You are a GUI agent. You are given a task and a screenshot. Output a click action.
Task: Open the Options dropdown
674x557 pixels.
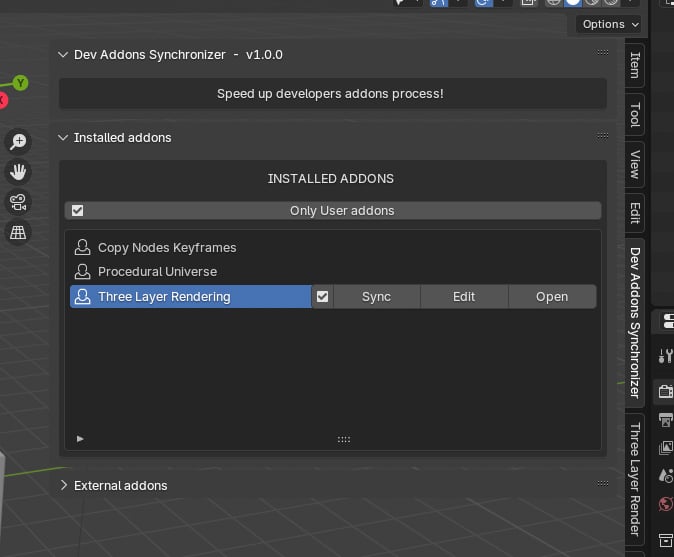[x=608, y=24]
